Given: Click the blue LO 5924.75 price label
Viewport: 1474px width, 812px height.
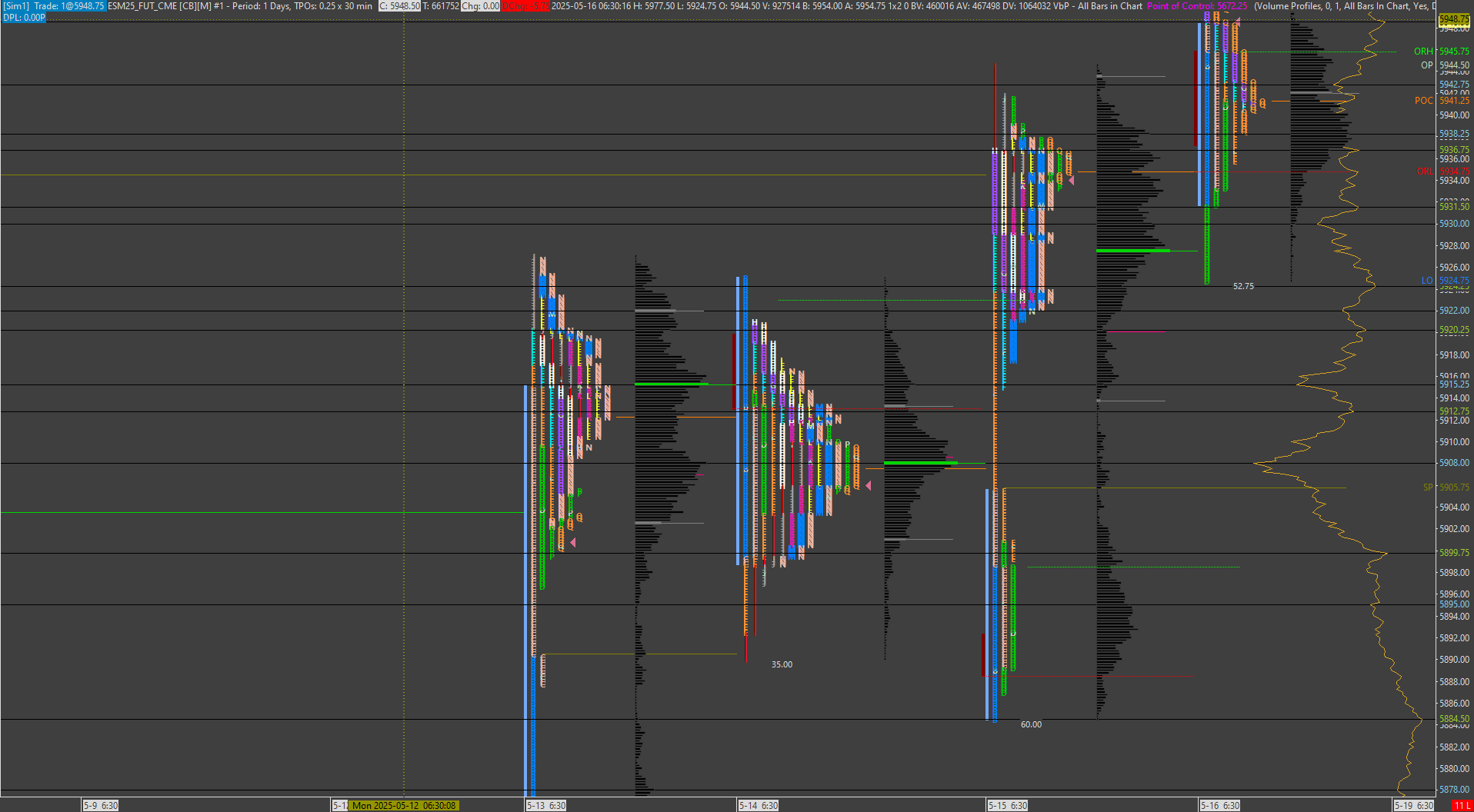Looking at the screenshot, I should point(1445,281).
